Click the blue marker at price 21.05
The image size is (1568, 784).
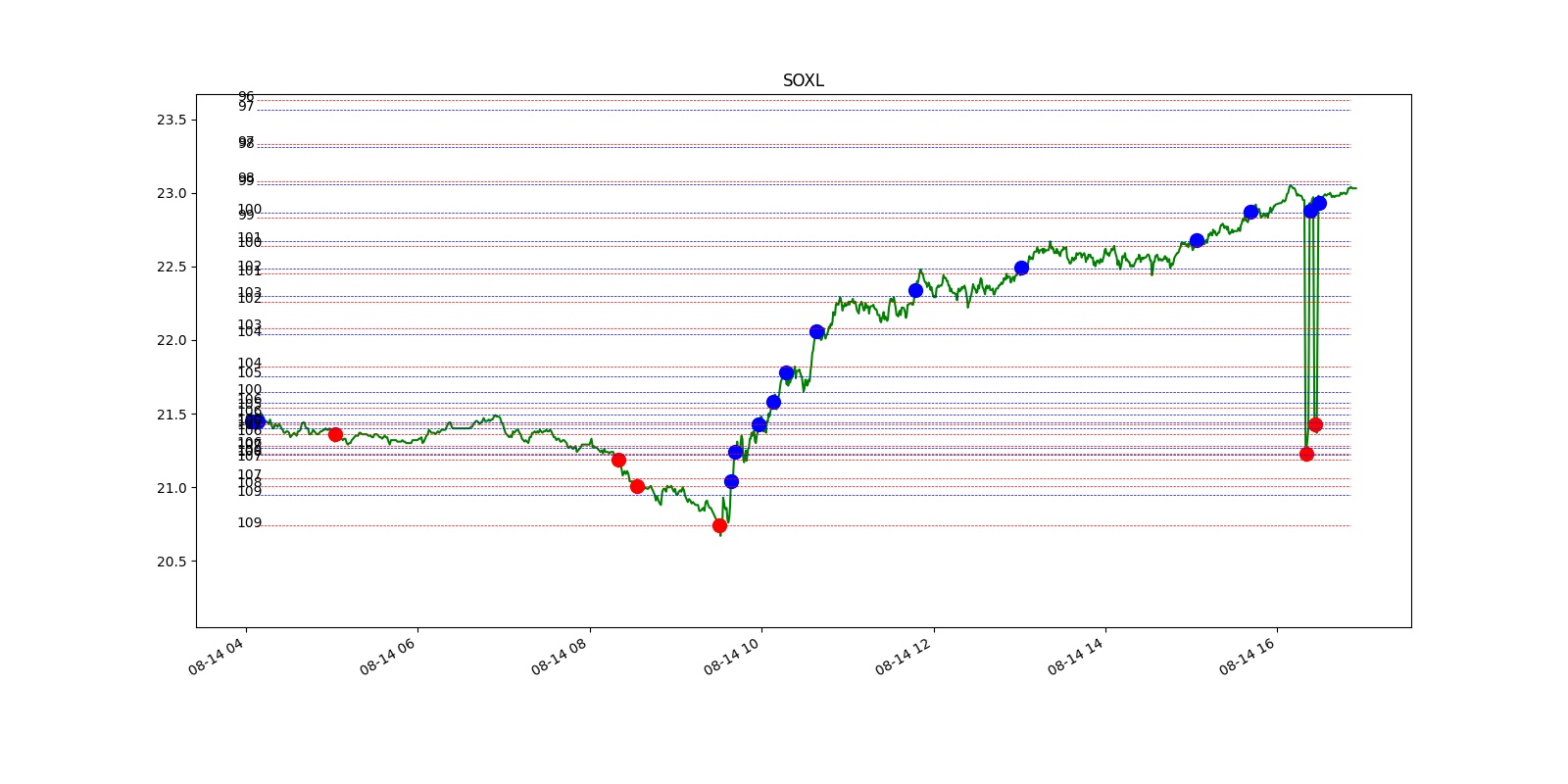click(x=731, y=481)
